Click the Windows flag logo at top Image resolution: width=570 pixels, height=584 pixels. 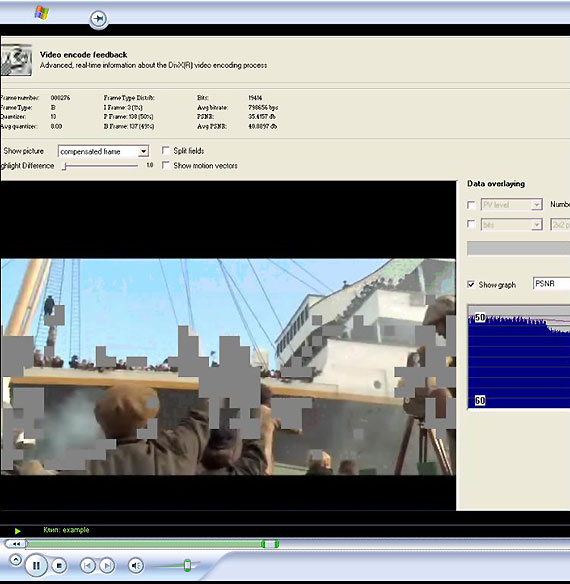pos(42,13)
